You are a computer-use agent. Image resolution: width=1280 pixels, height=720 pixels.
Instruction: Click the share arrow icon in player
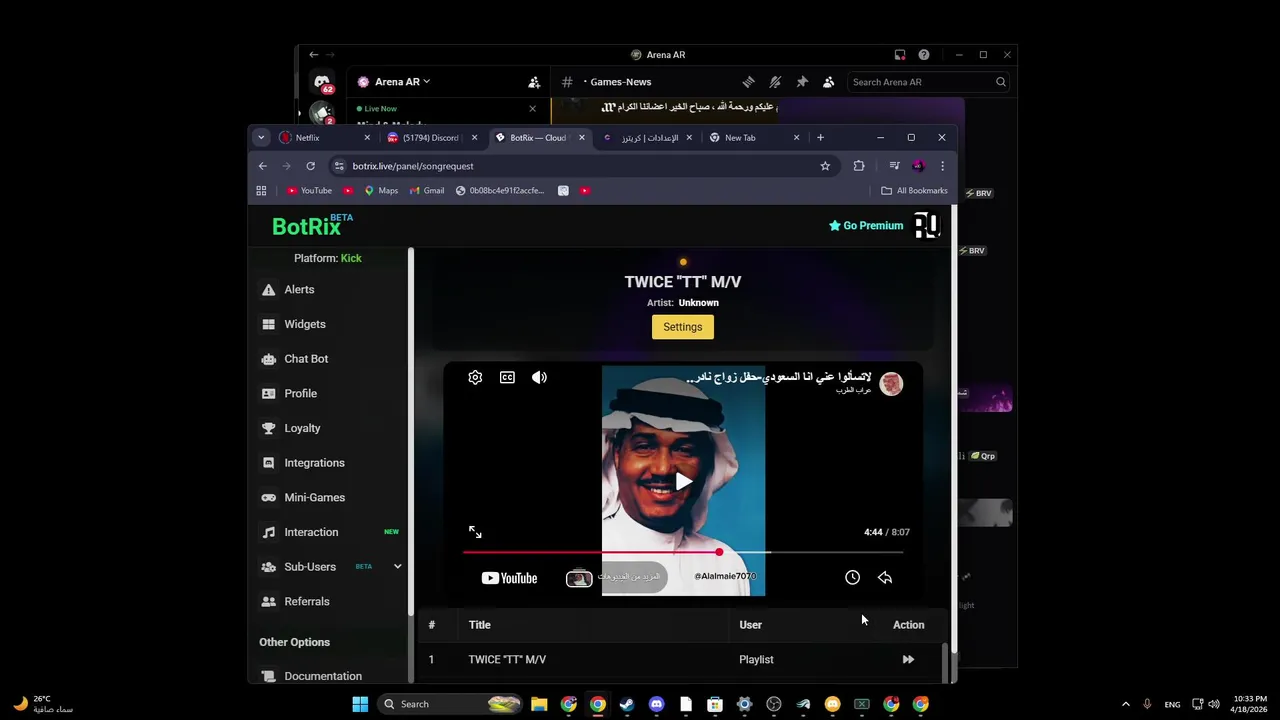coord(885,577)
